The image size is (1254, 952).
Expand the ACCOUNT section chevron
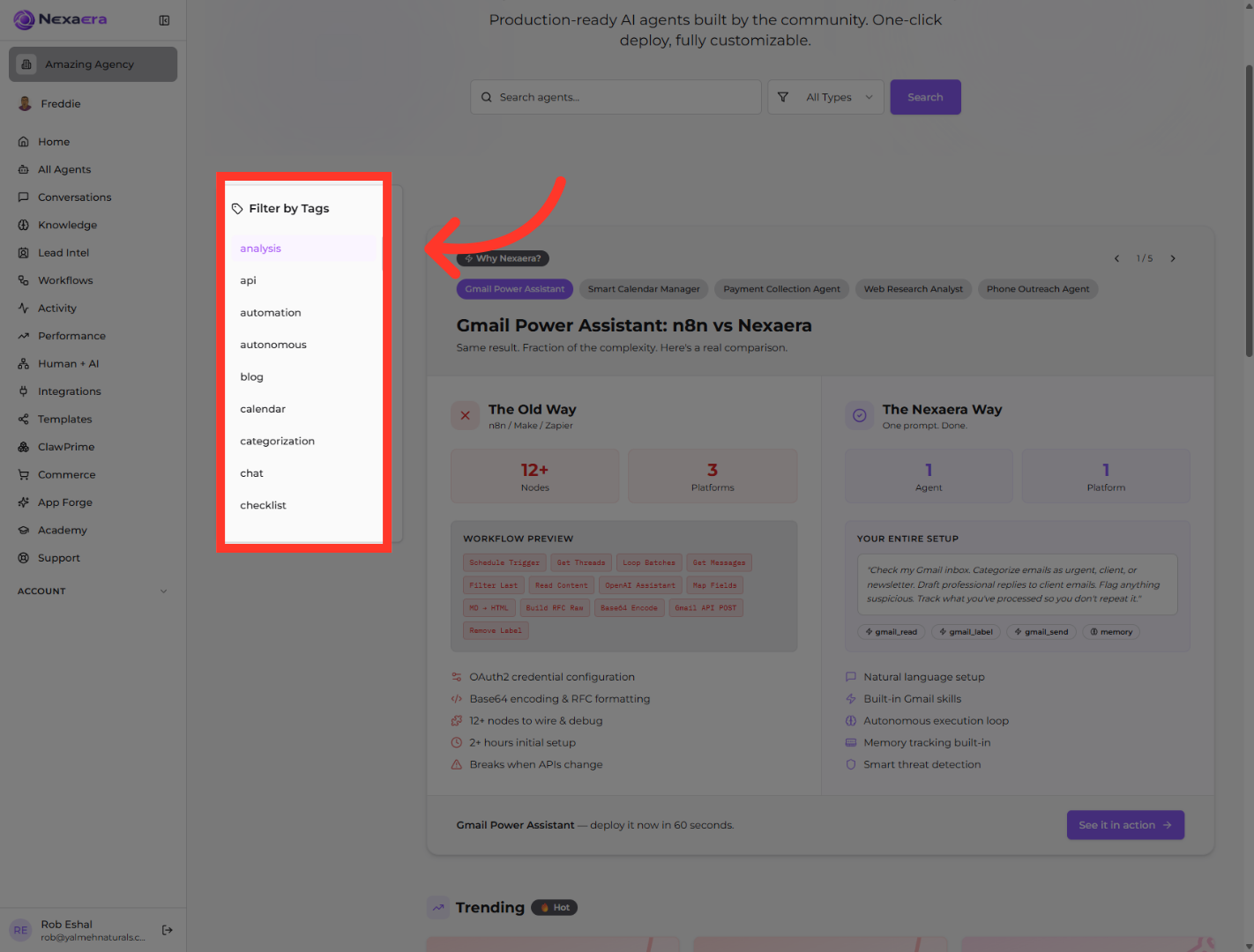pyautogui.click(x=163, y=591)
